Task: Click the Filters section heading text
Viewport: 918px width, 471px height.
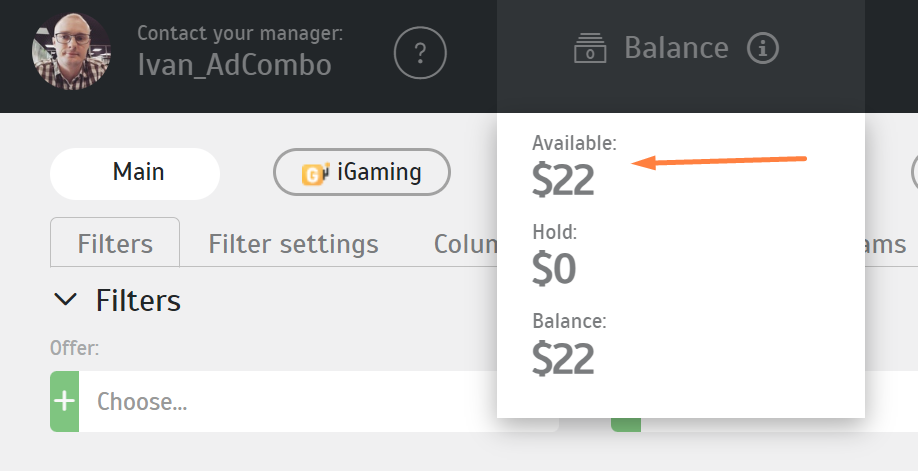Action: tap(138, 301)
